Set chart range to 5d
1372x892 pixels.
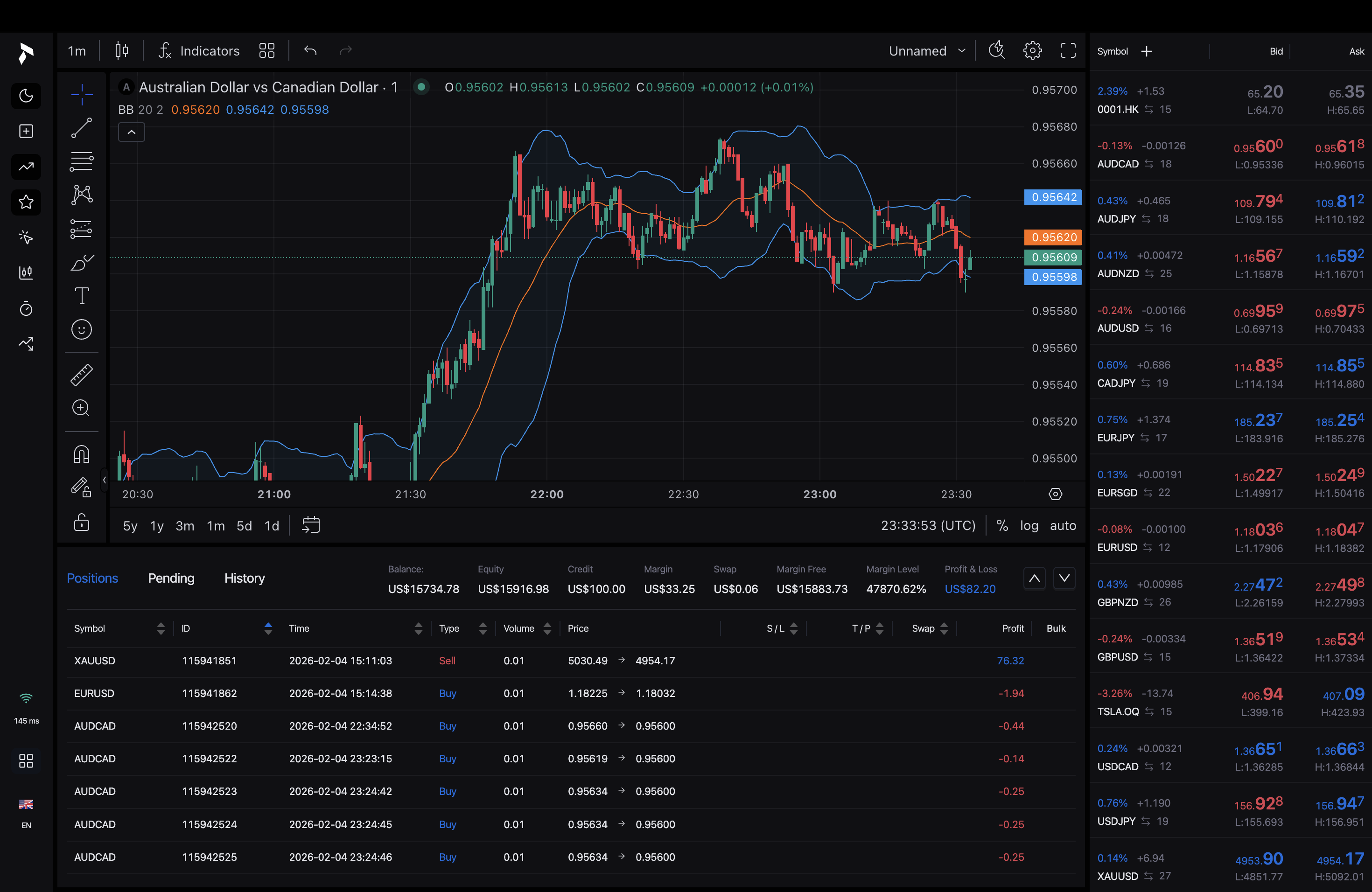click(244, 525)
